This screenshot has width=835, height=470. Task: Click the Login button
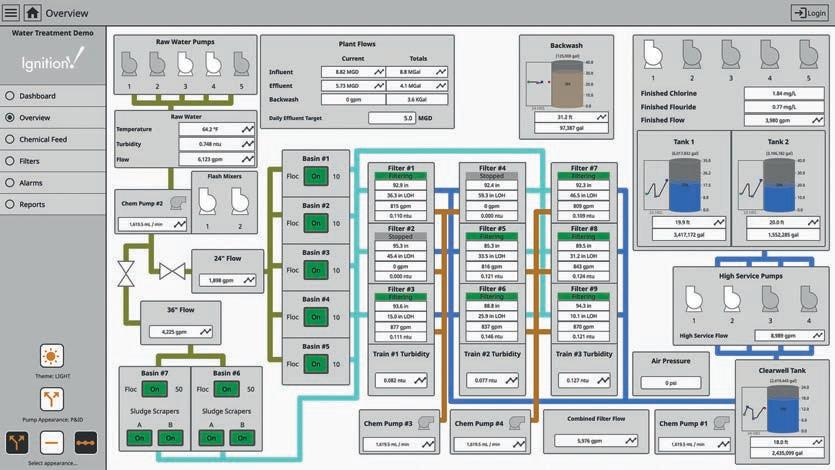[810, 13]
